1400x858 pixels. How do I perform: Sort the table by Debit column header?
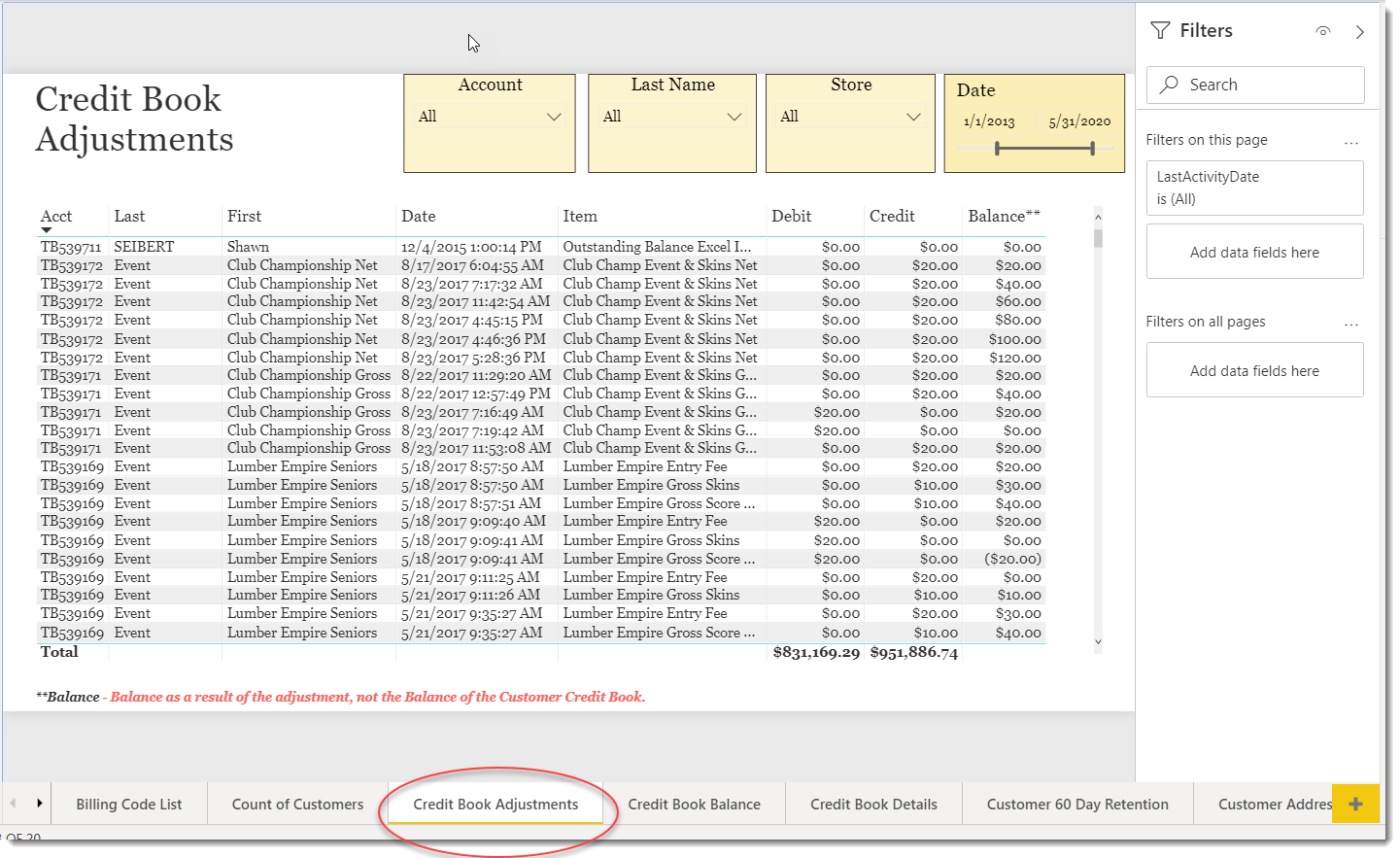pyautogui.click(x=792, y=217)
